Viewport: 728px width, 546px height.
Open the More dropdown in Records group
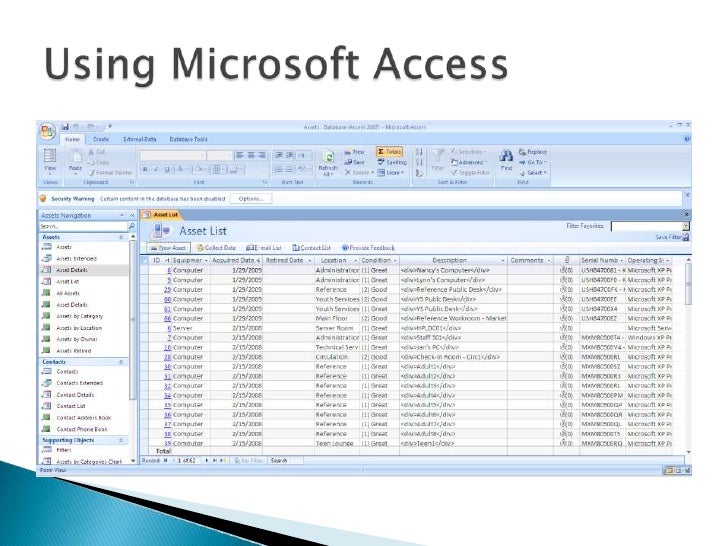pos(390,173)
